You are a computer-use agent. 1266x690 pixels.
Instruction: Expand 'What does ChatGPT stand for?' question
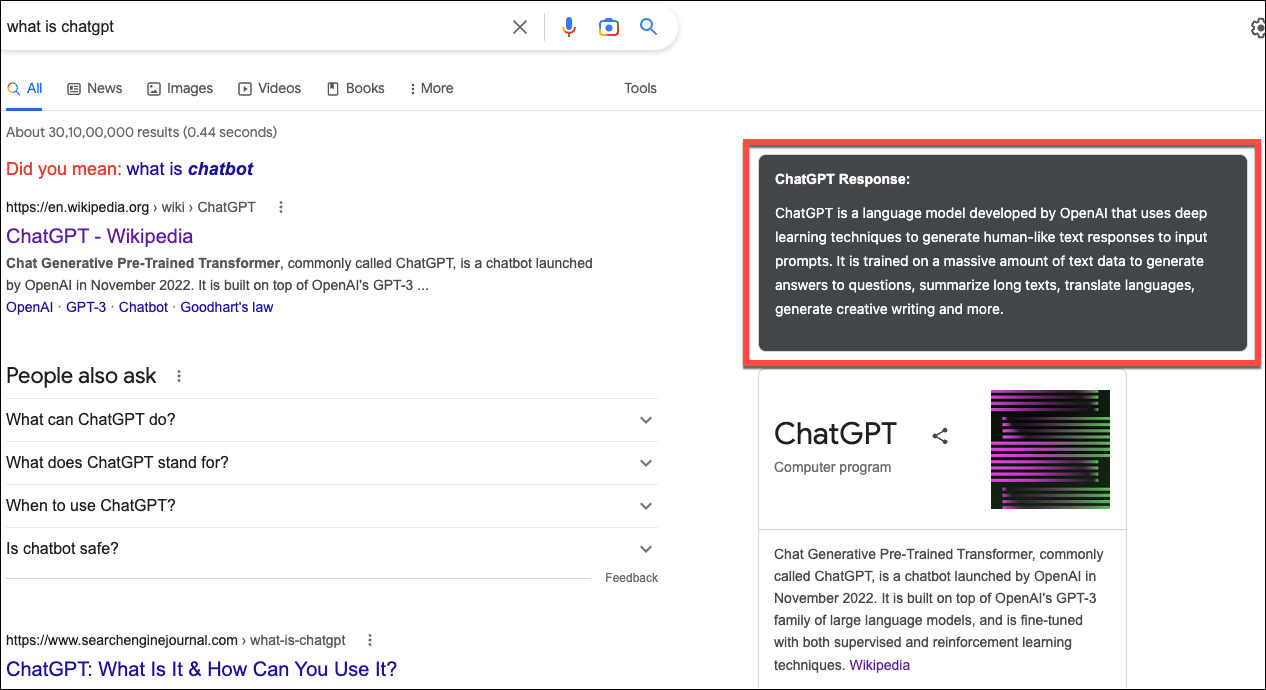click(645, 462)
